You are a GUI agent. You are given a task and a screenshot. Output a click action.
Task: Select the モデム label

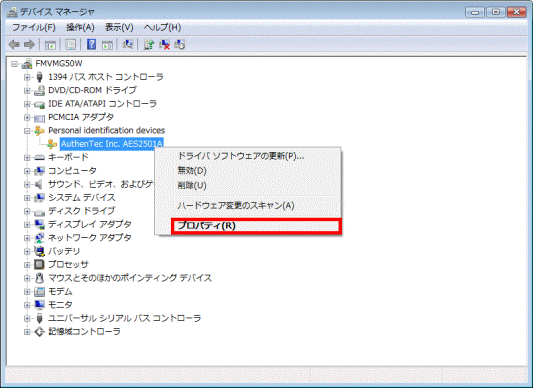tap(60, 291)
